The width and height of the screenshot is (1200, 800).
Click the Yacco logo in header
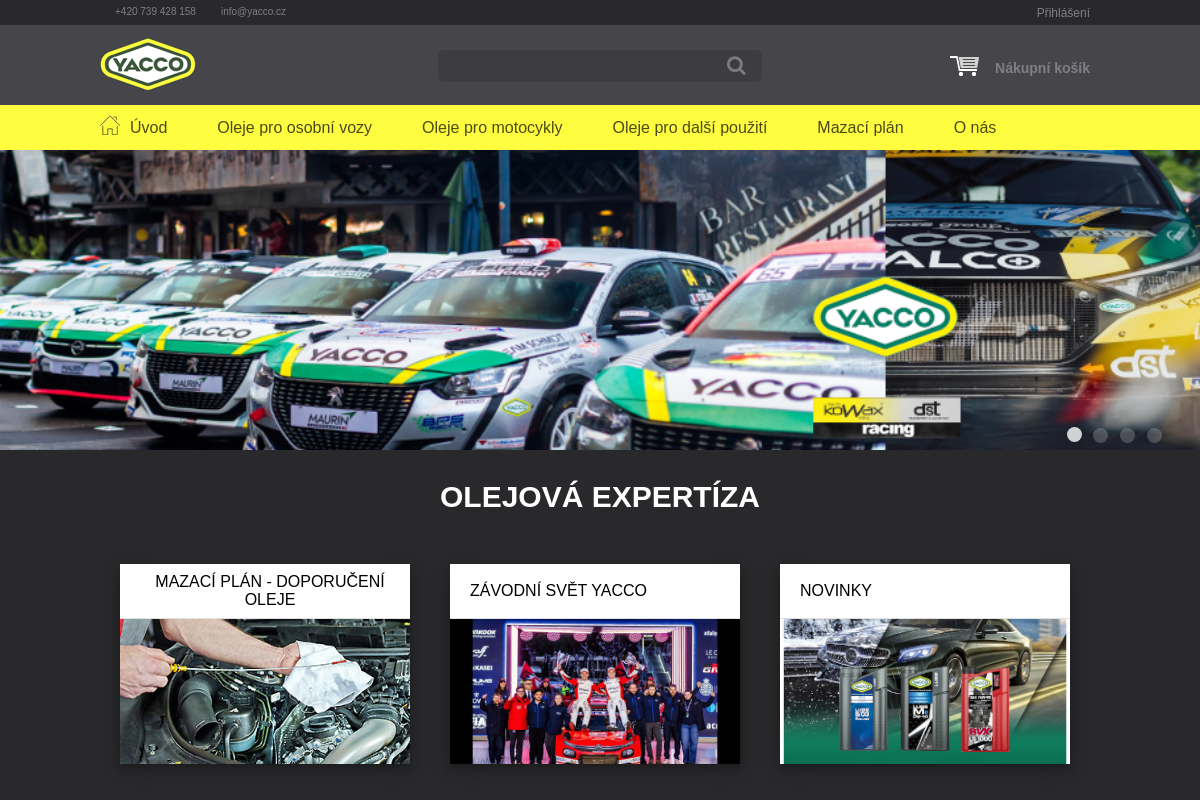(x=148, y=64)
